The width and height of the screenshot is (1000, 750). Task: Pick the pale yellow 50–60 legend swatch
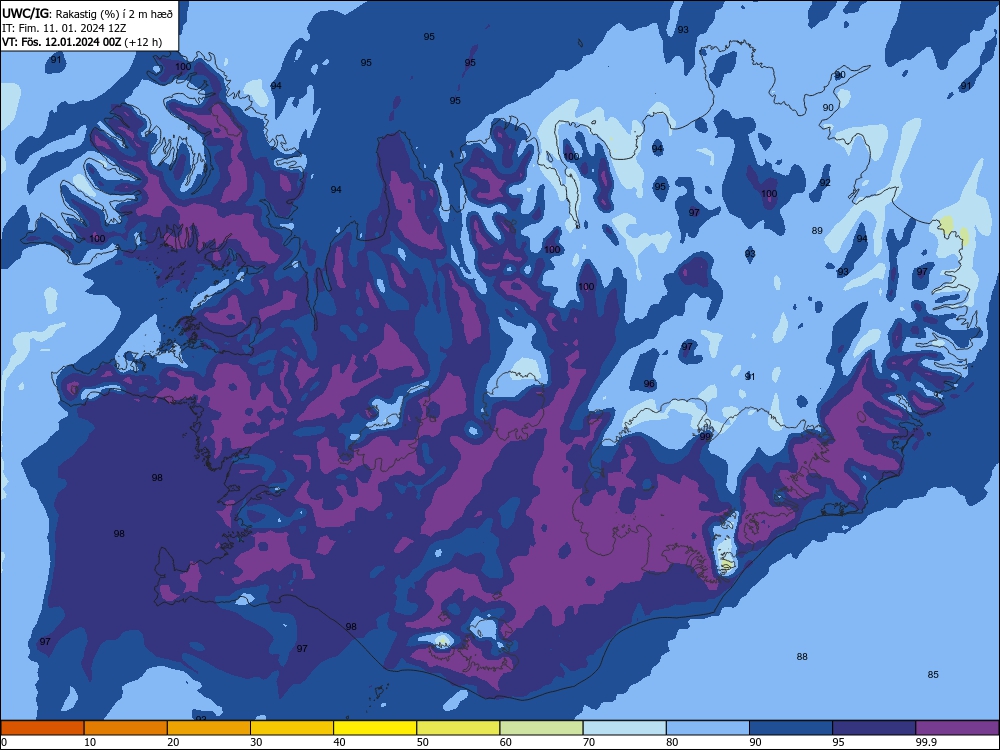coord(459,728)
